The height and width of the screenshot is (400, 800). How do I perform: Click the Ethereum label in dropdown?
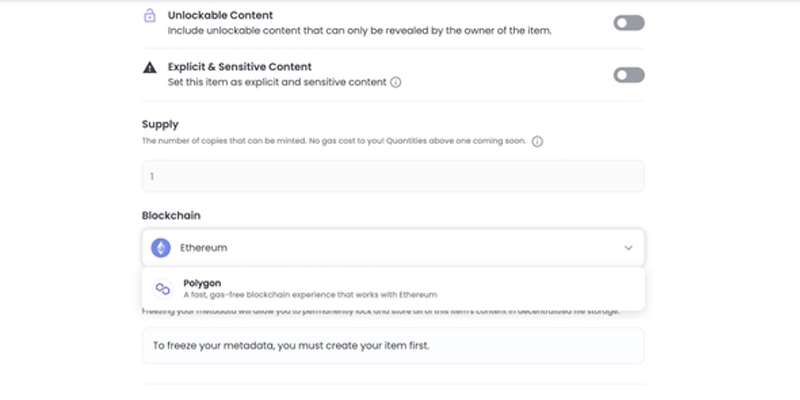point(204,248)
